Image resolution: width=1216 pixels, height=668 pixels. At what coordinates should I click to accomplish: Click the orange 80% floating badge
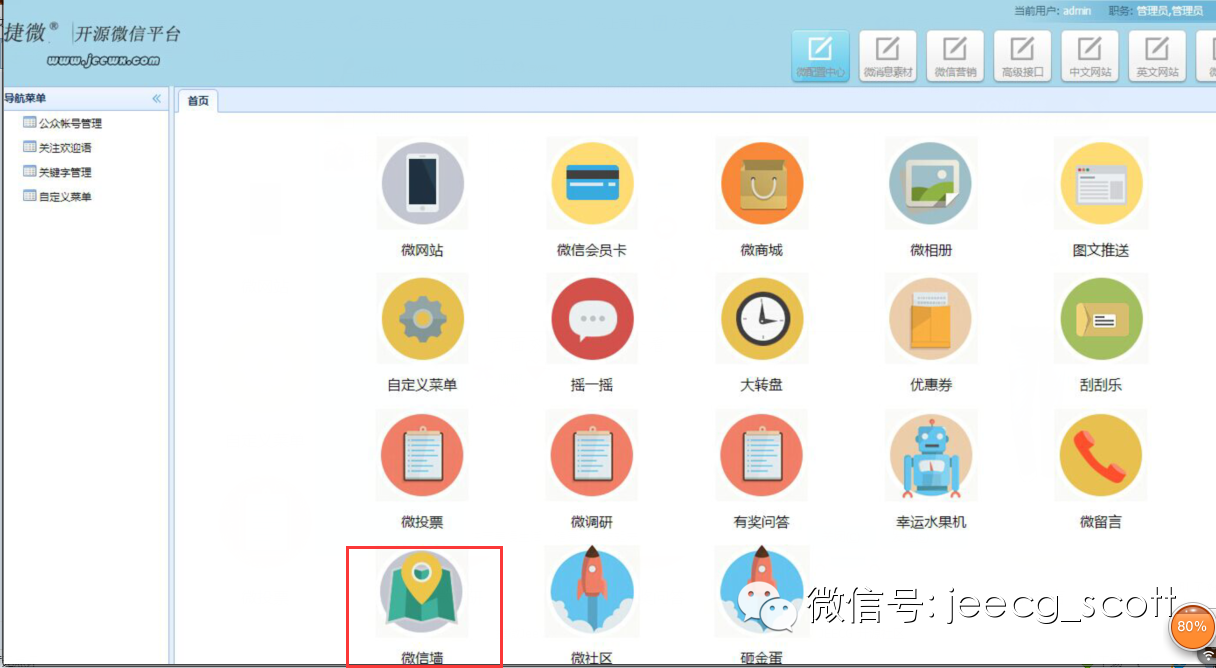pos(1191,626)
